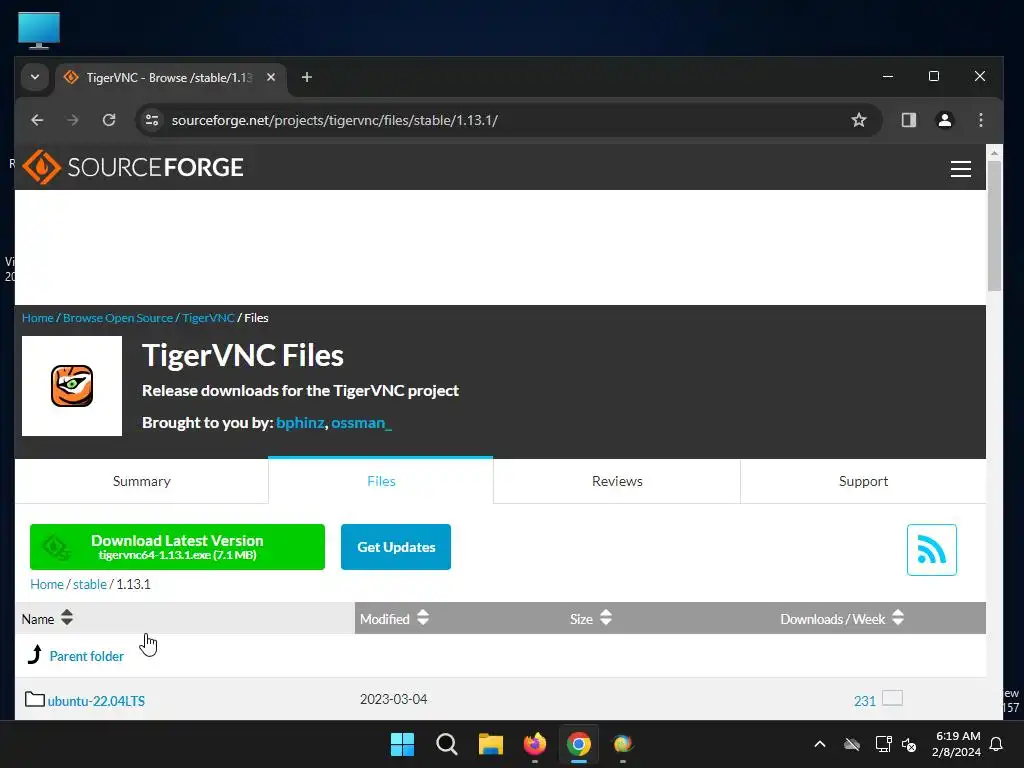Open contributor bphinz profile link

pyautogui.click(x=300, y=423)
